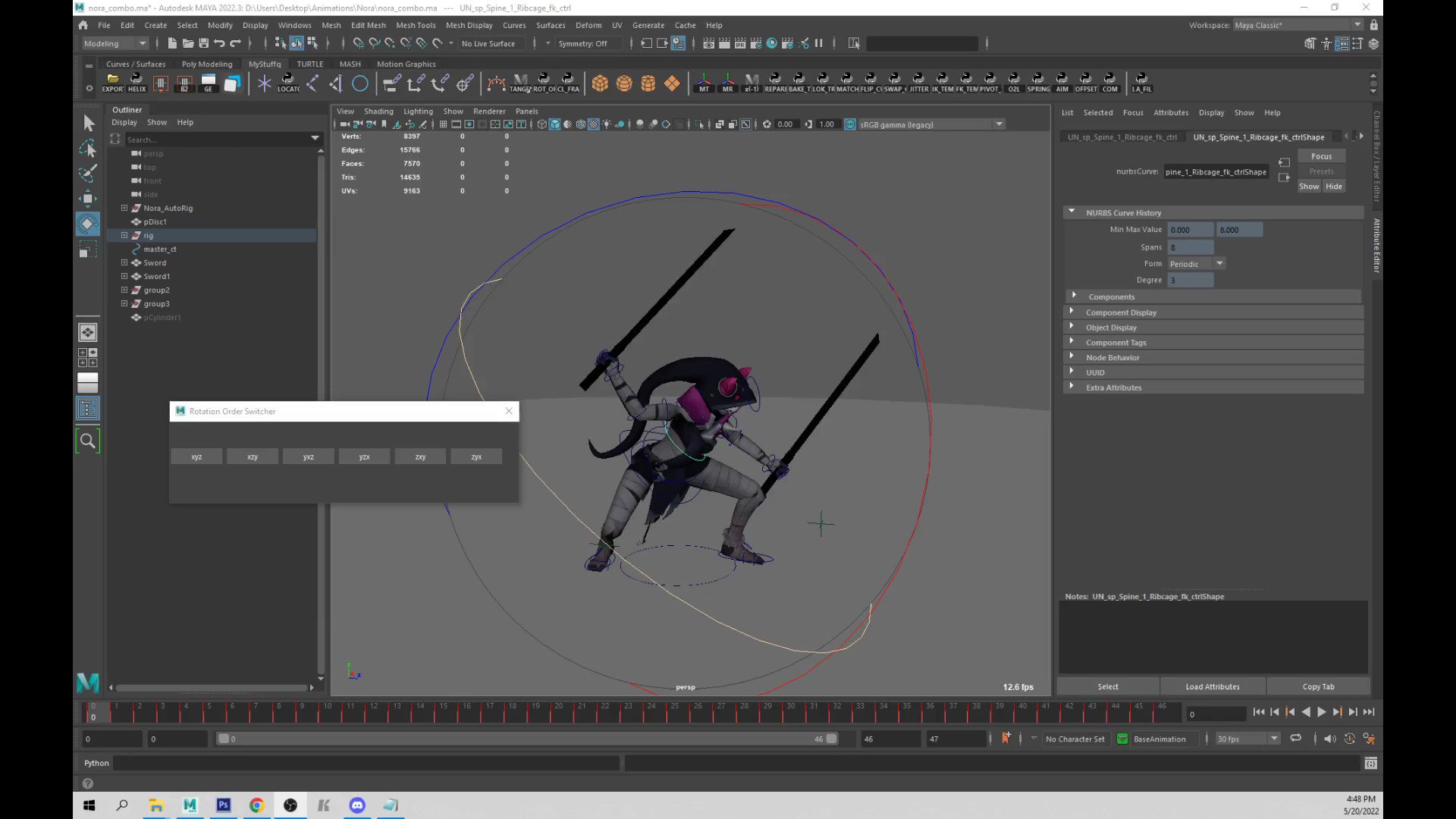
Task: Switch to the Poly Modeling shelf tab
Action: click(x=206, y=64)
